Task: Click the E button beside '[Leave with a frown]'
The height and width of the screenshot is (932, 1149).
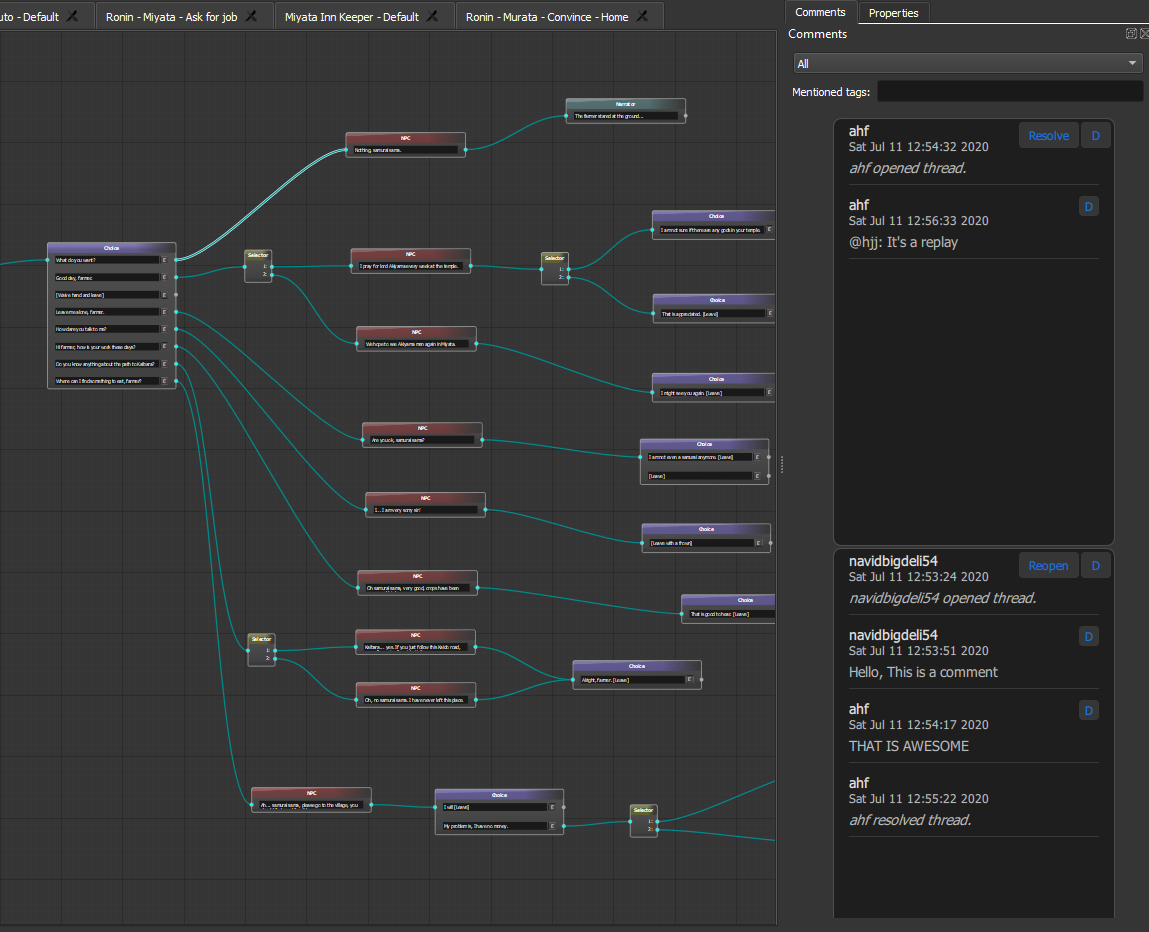Action: pyautogui.click(x=758, y=543)
